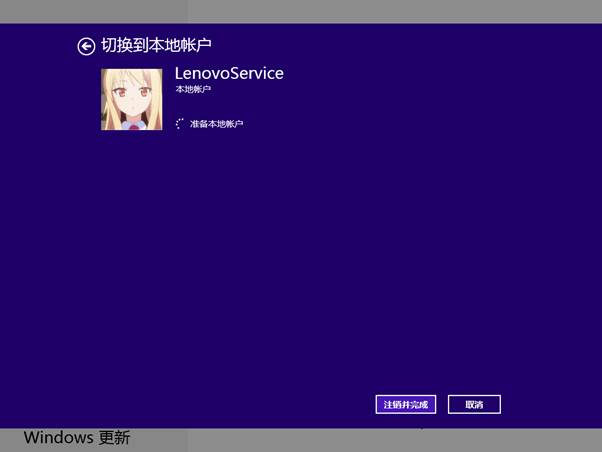Click the 切换到本地帐户 page title
This screenshot has height=452, width=602.
156,45
